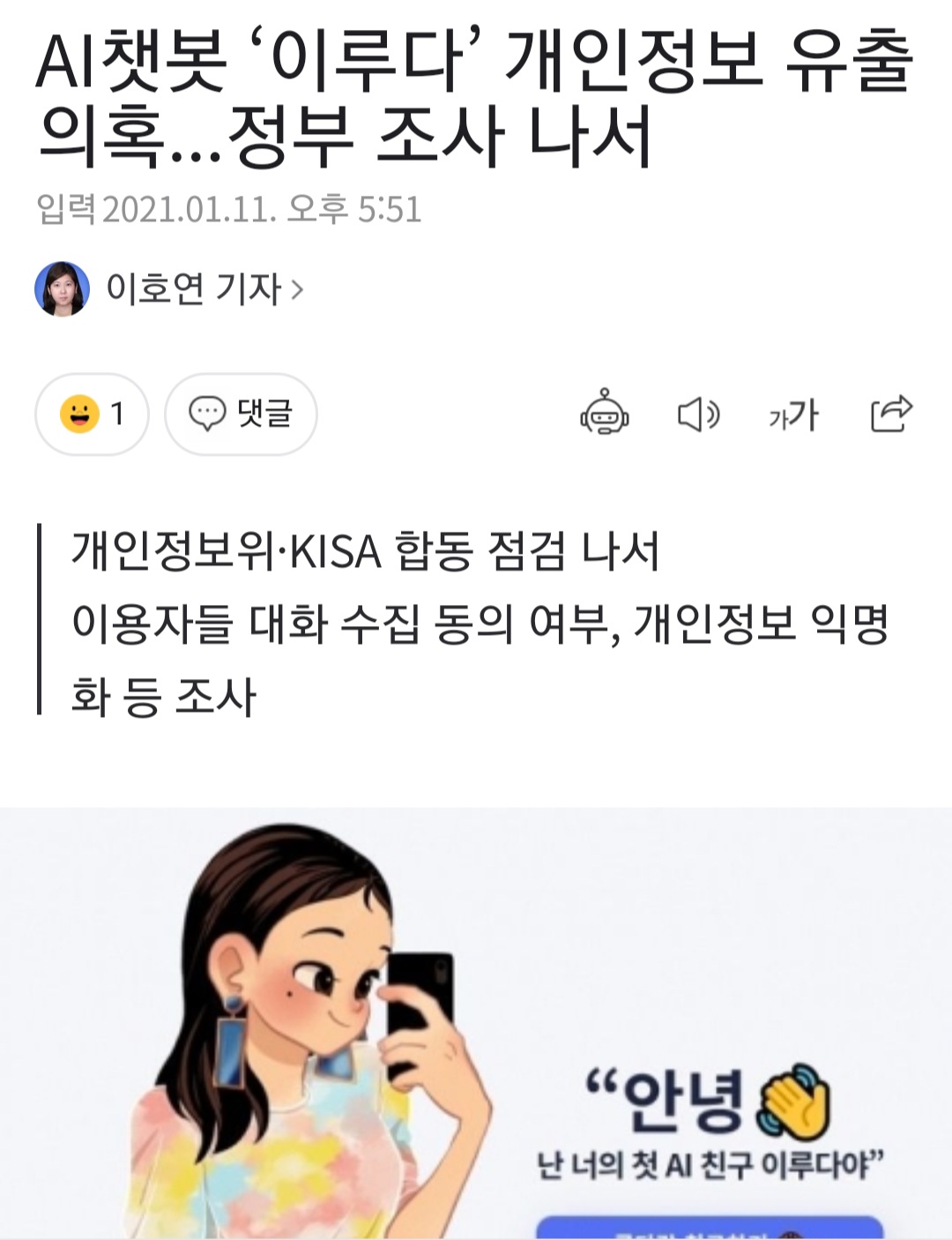This screenshot has width=952, height=1240.
Task: Click the 안녕 greeting text in the image
Action: click(685, 1101)
